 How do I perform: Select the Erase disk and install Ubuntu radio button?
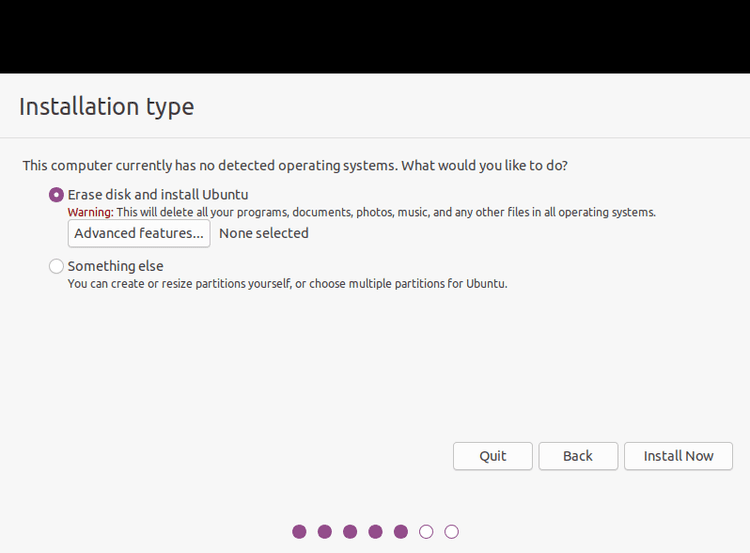pos(56,195)
